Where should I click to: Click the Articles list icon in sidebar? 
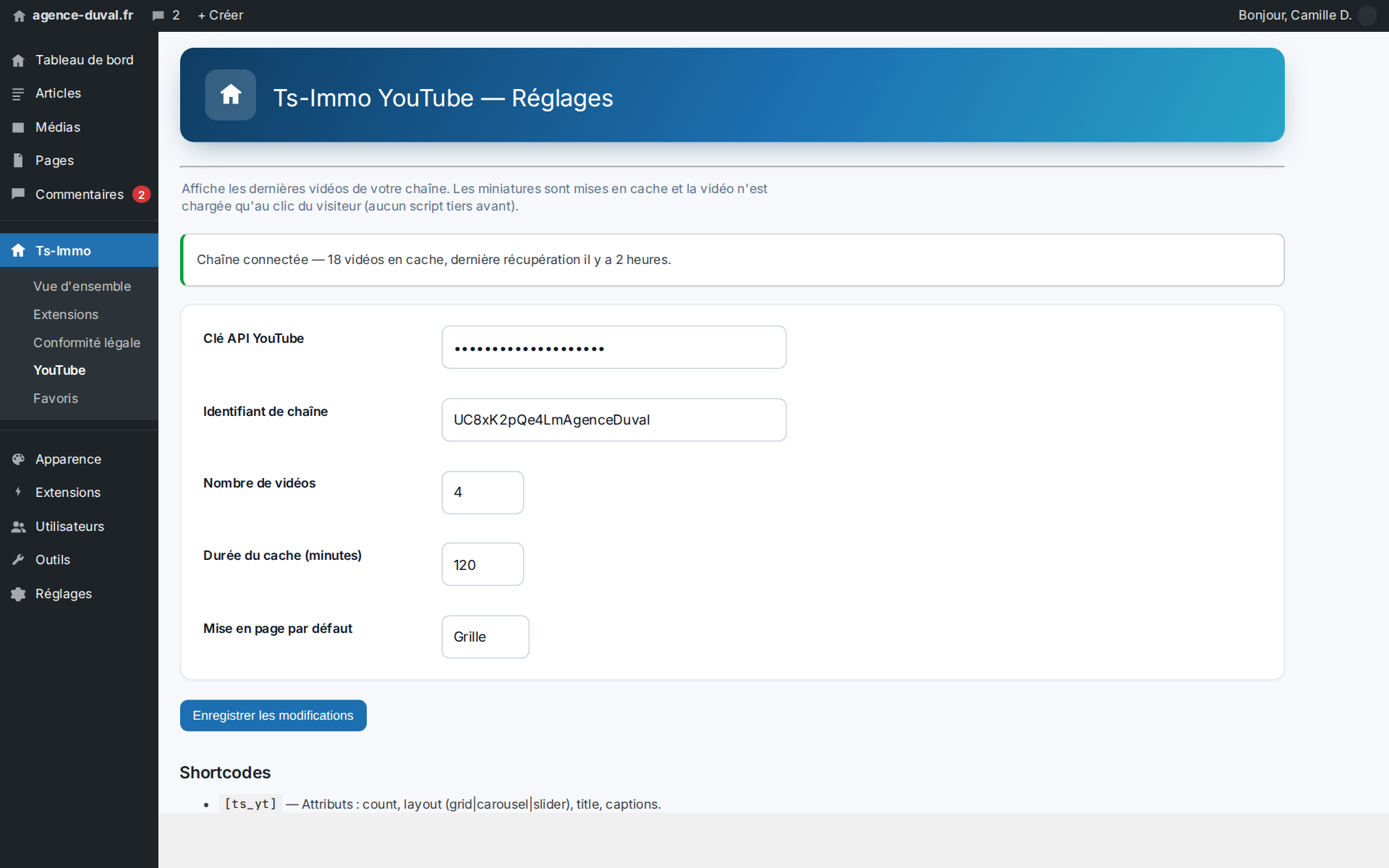pos(18,94)
